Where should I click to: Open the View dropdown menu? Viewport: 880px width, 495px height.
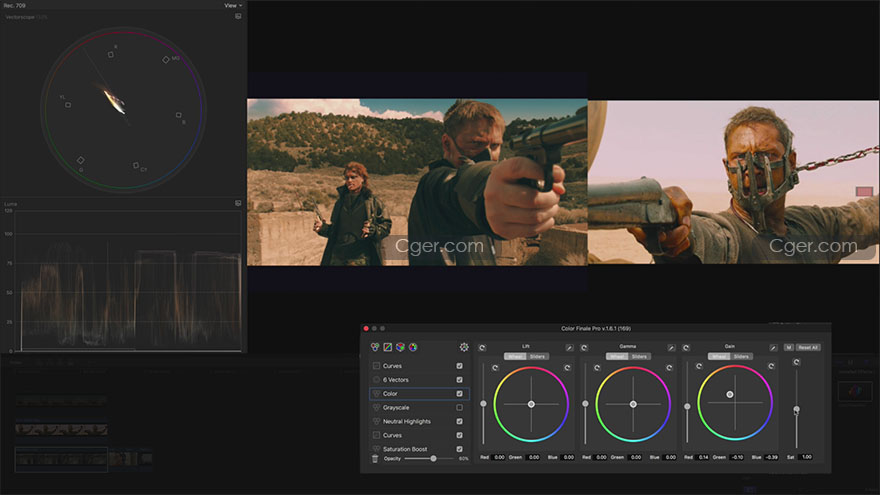click(x=233, y=5)
